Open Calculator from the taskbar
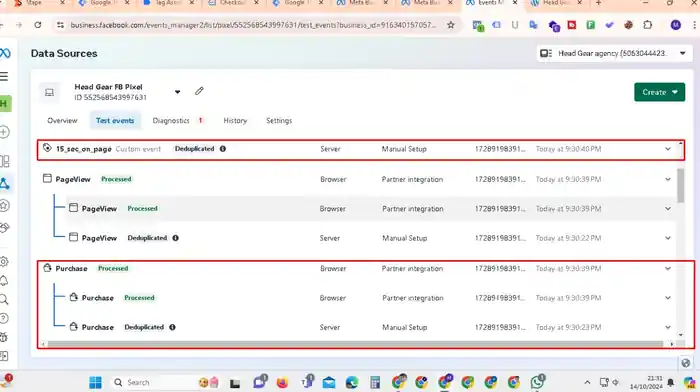This screenshot has width=700, height=392. pyautogui.click(x=375, y=383)
